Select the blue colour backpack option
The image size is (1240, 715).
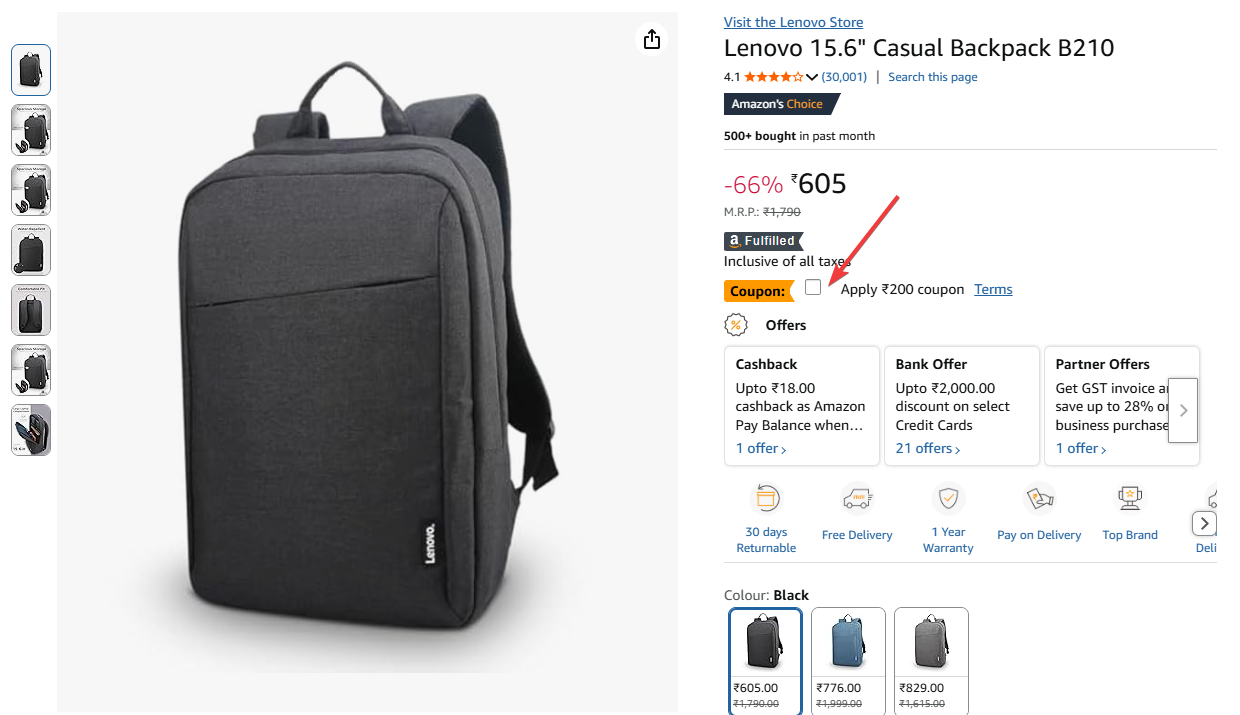pos(848,661)
